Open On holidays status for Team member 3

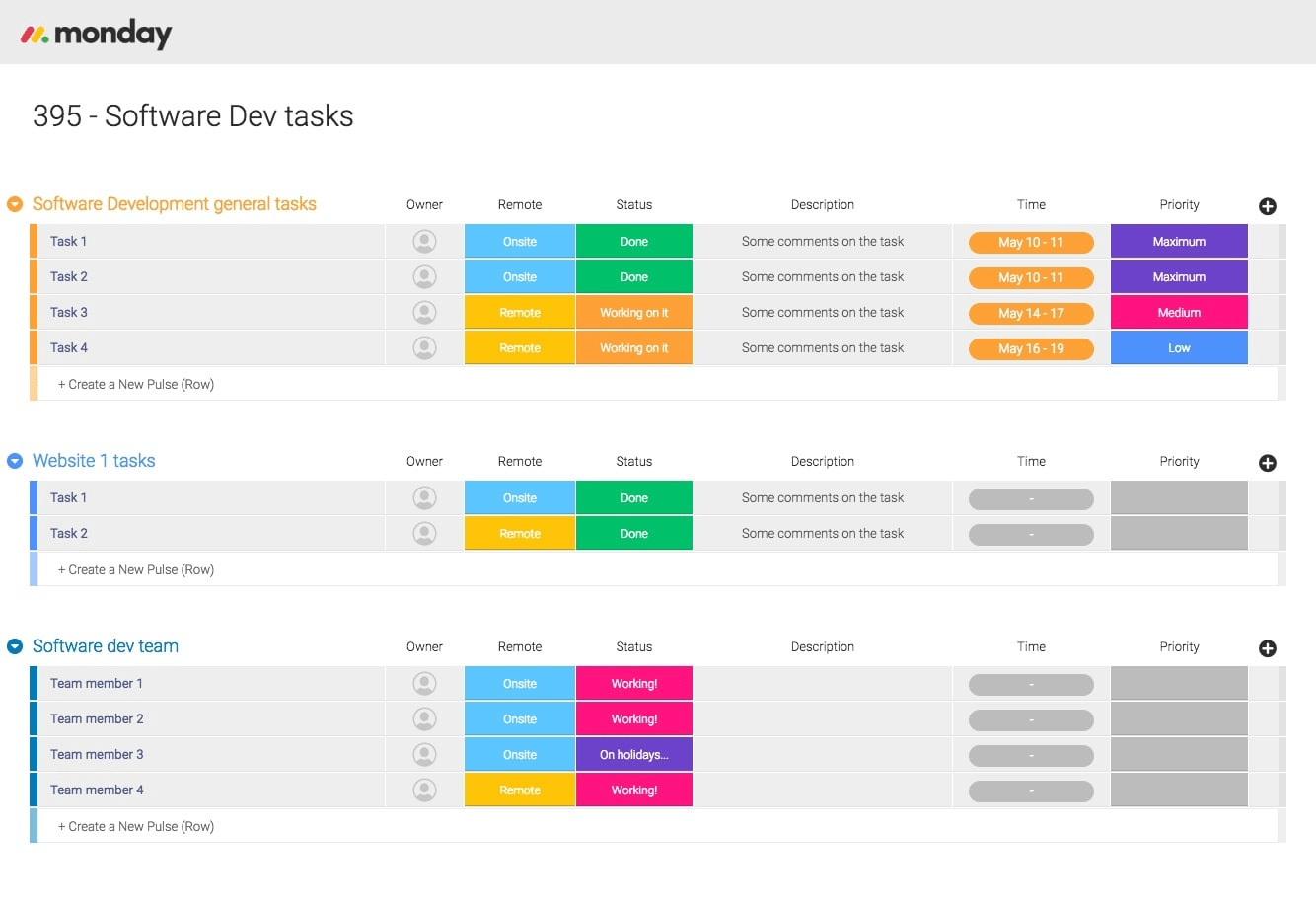(x=634, y=754)
